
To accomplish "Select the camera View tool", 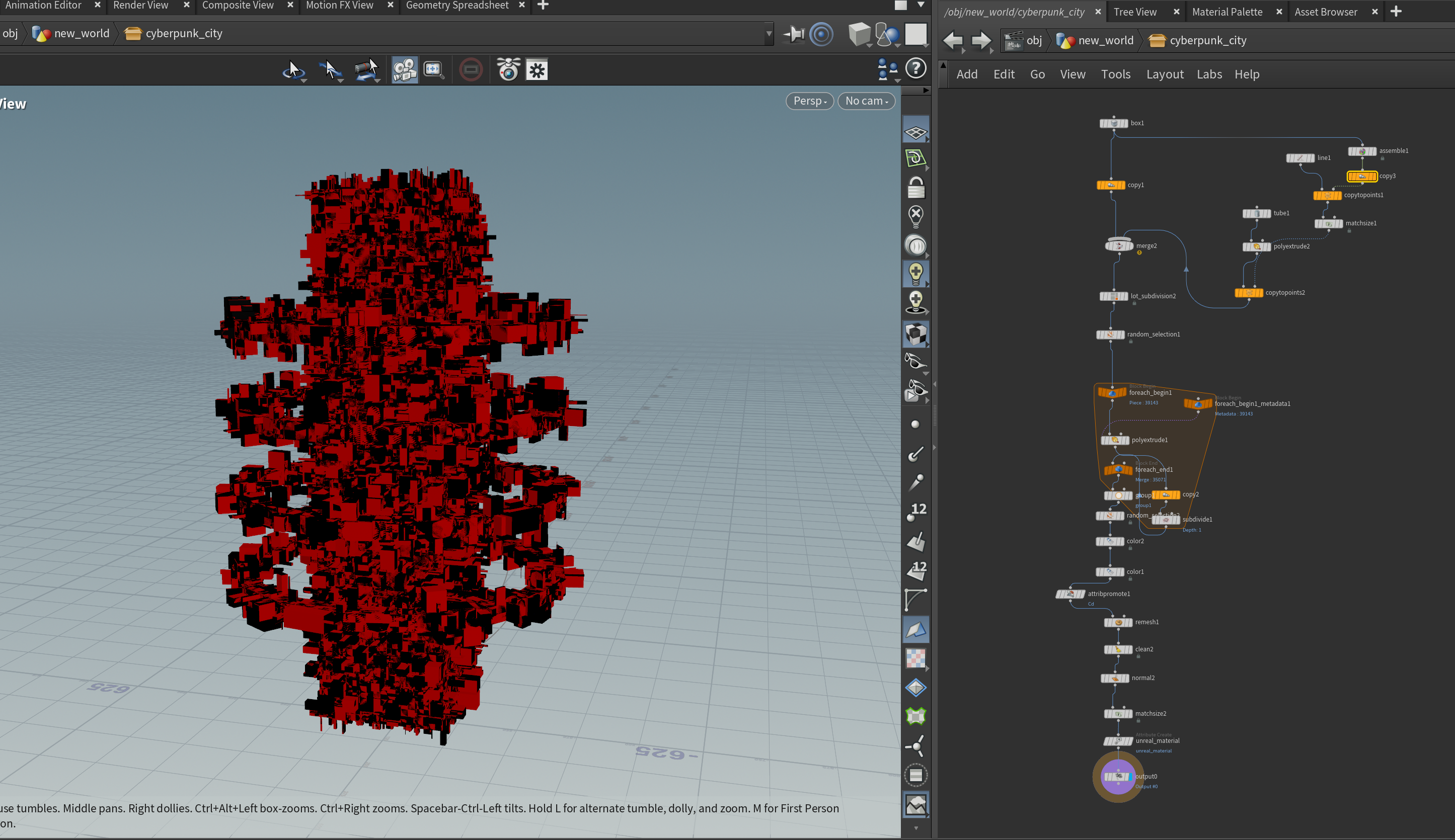I will 404,70.
